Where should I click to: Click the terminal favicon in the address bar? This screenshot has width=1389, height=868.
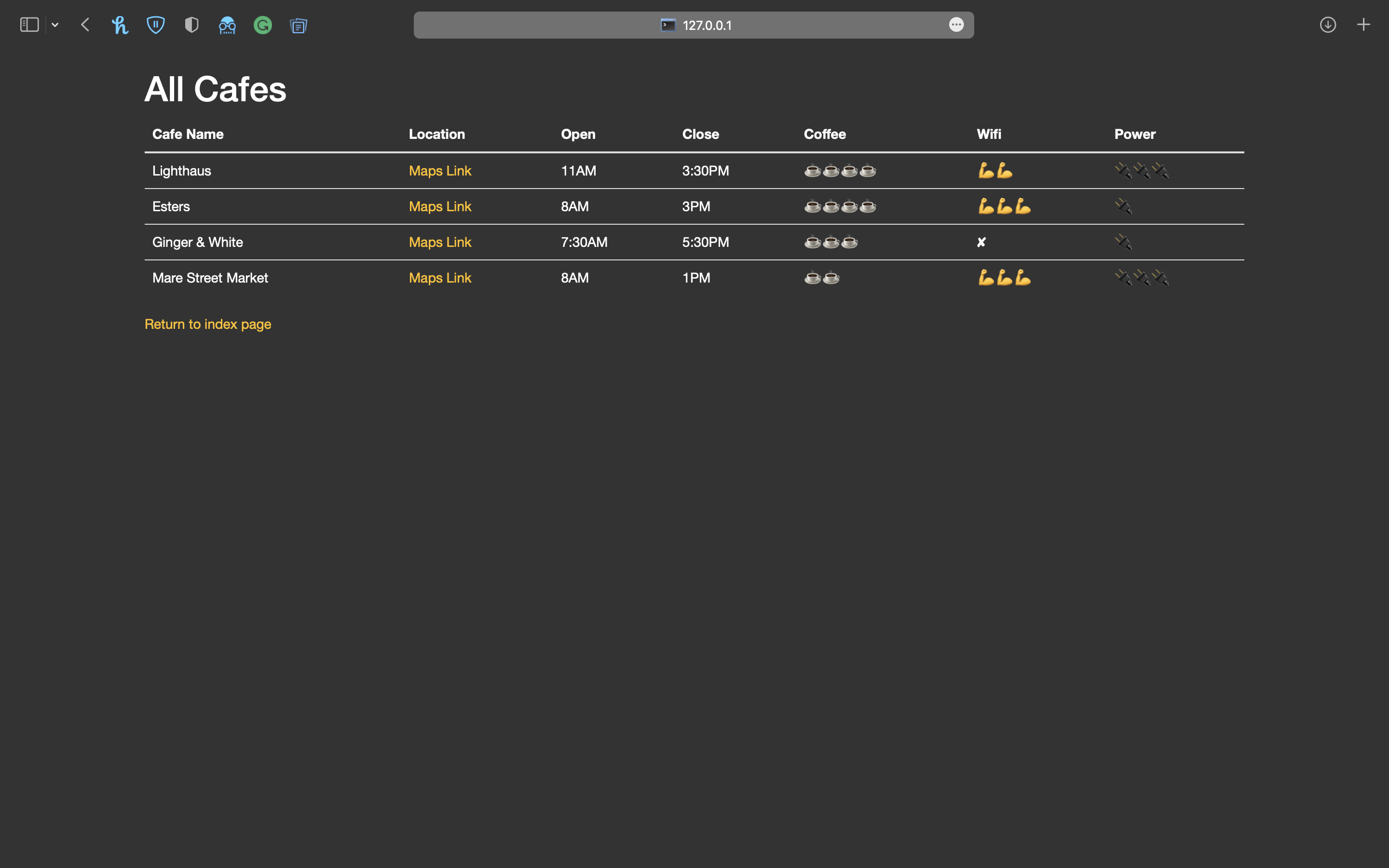(x=668, y=25)
